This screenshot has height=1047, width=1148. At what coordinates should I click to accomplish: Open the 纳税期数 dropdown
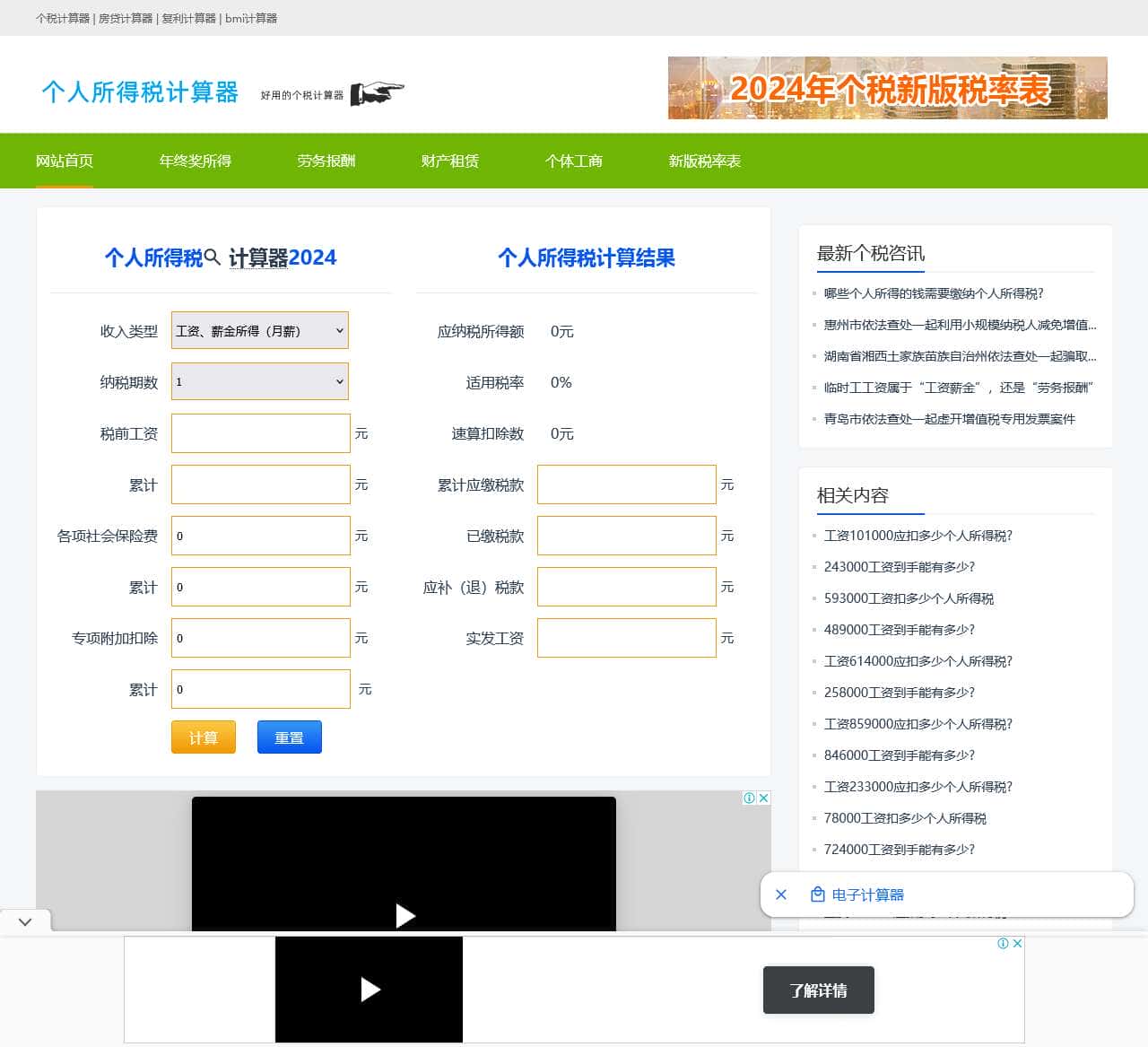point(259,382)
